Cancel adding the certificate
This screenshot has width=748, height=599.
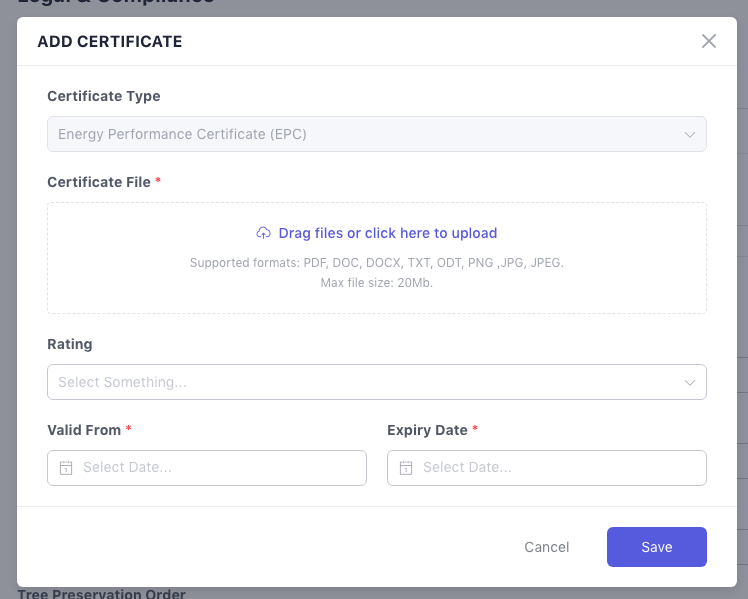coord(546,547)
